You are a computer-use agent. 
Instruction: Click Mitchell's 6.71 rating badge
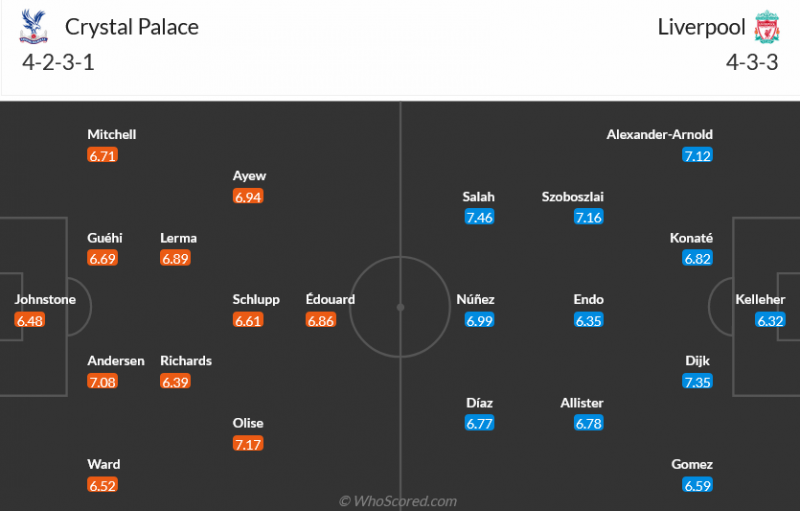pyautogui.click(x=102, y=155)
